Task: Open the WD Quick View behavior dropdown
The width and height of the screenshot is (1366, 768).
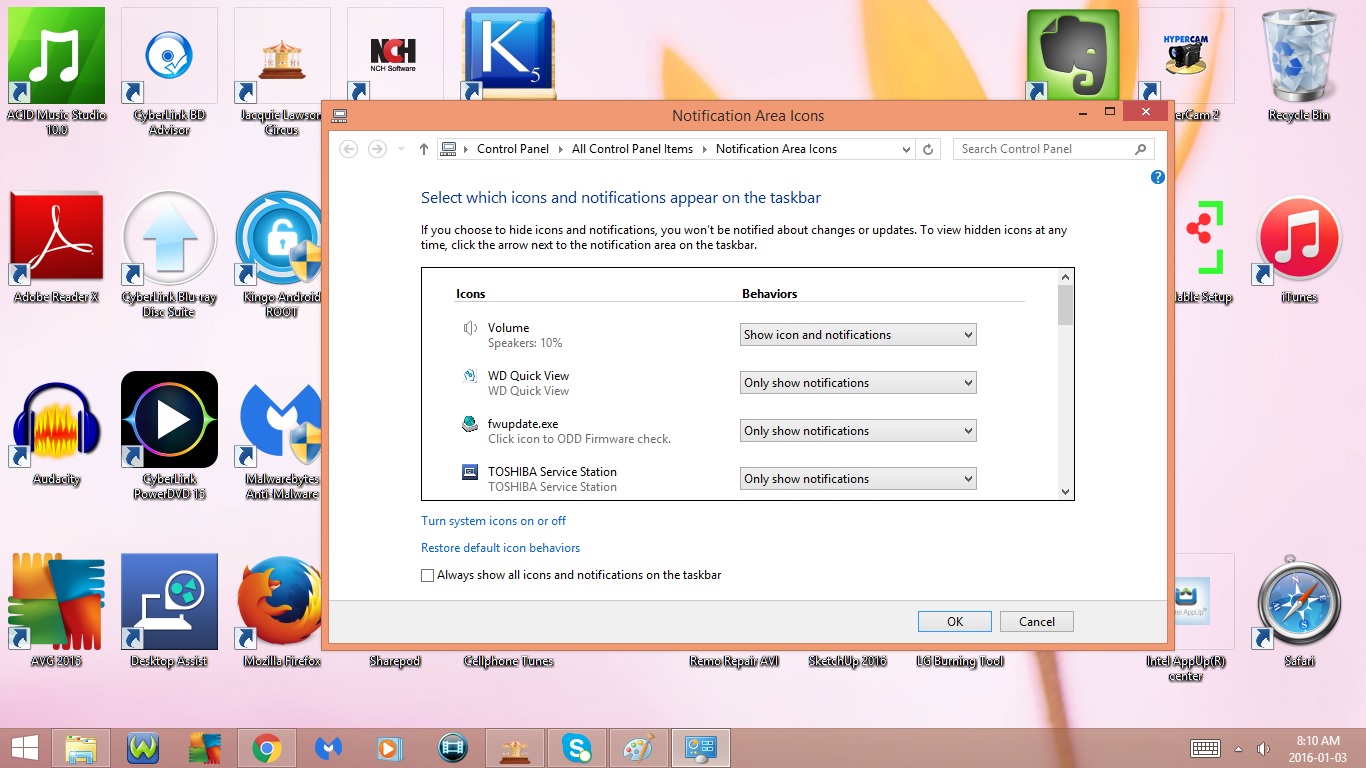Action: tap(858, 383)
